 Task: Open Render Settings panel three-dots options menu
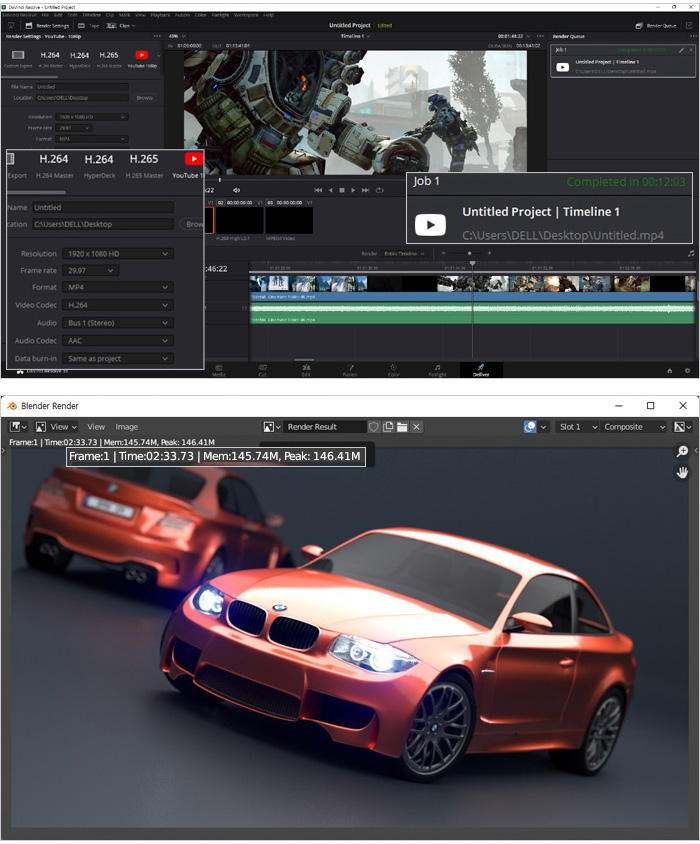point(157,36)
